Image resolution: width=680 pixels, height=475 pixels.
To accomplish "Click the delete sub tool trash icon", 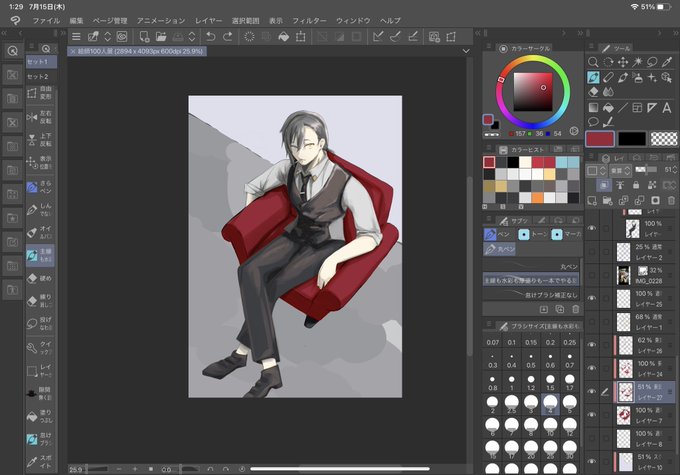I will [575, 309].
